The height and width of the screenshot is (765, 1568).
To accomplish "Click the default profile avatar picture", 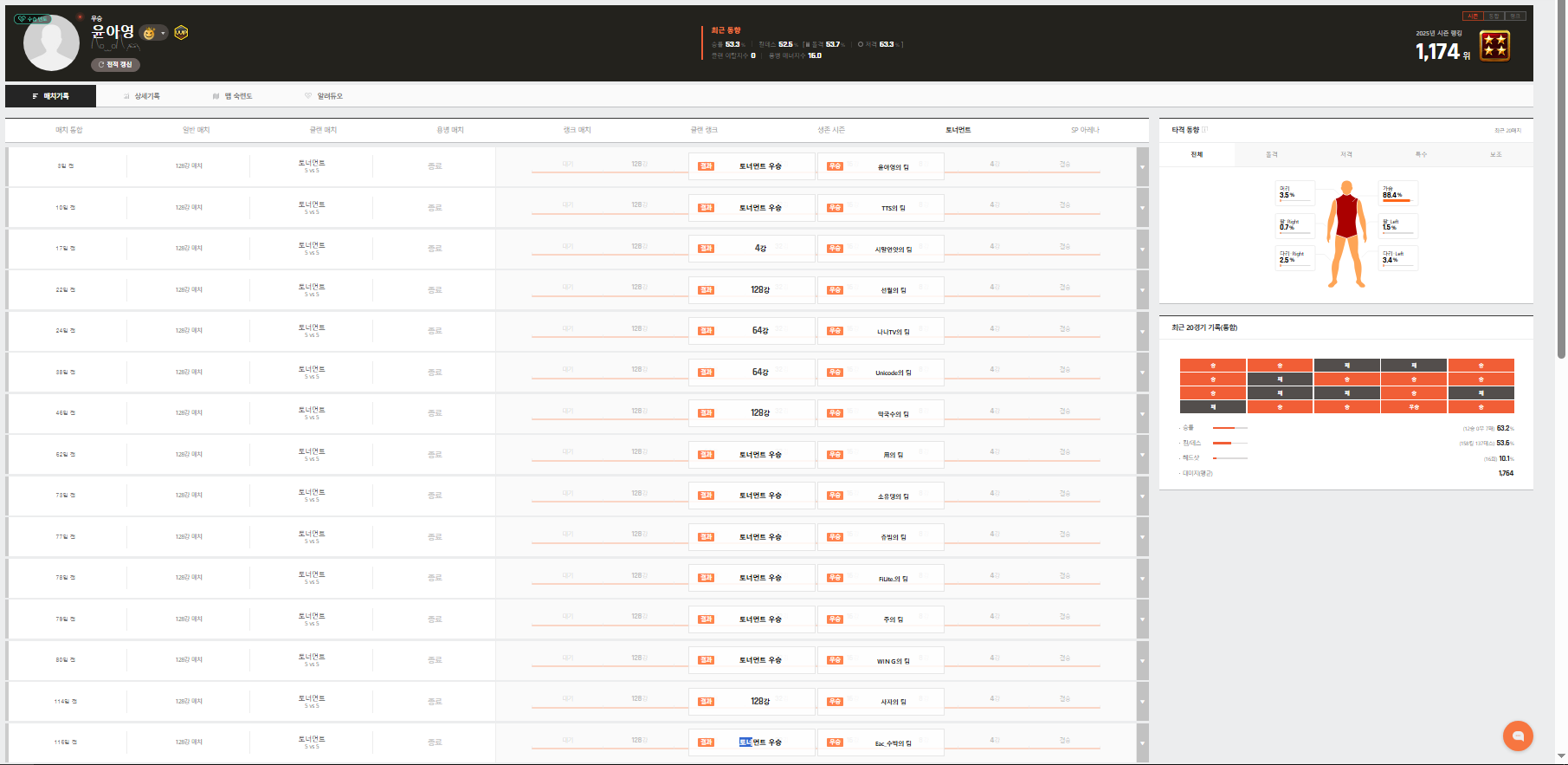I will click(51, 43).
